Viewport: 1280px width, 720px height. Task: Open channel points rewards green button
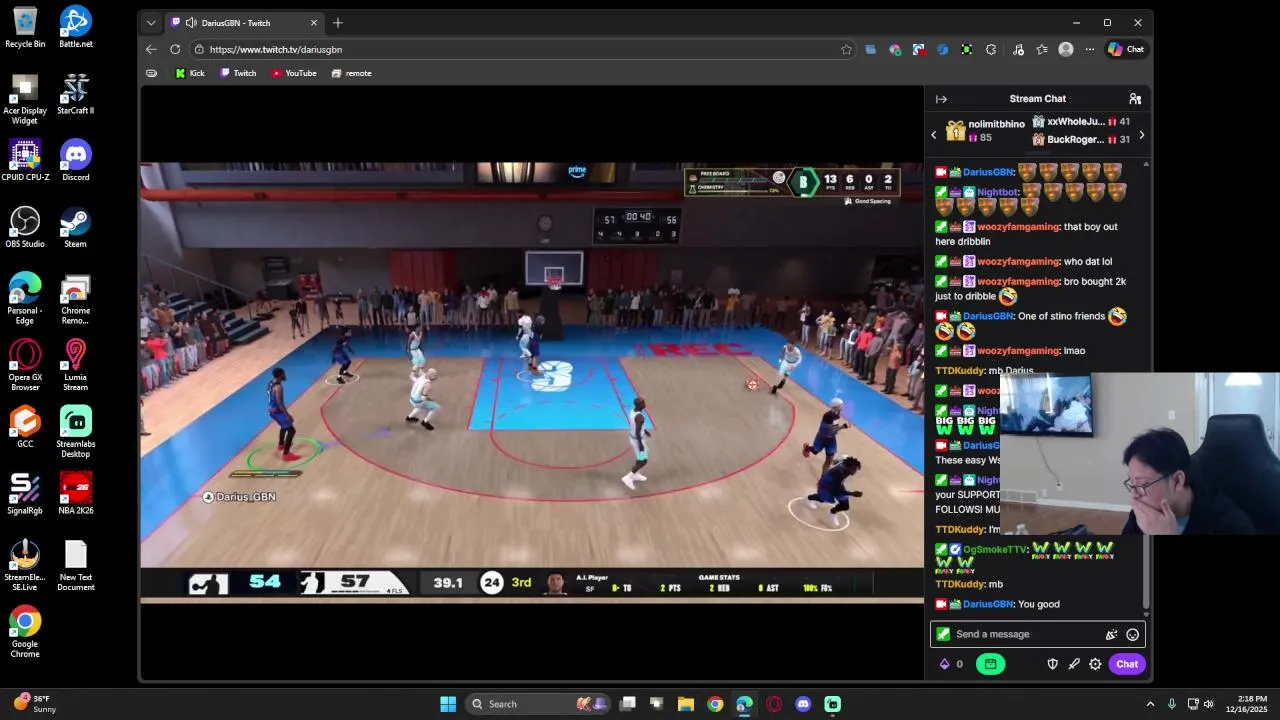coord(990,664)
